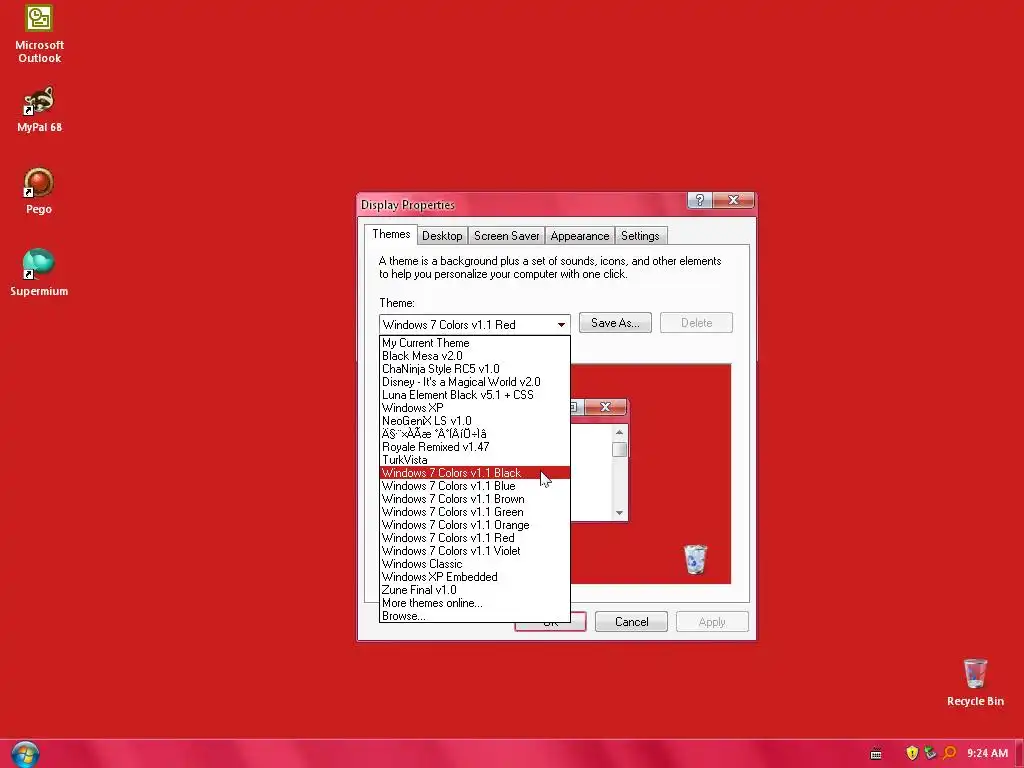The width and height of the screenshot is (1024, 768).
Task: Click the on-screen keyboard tray icon
Action: pos(876,754)
